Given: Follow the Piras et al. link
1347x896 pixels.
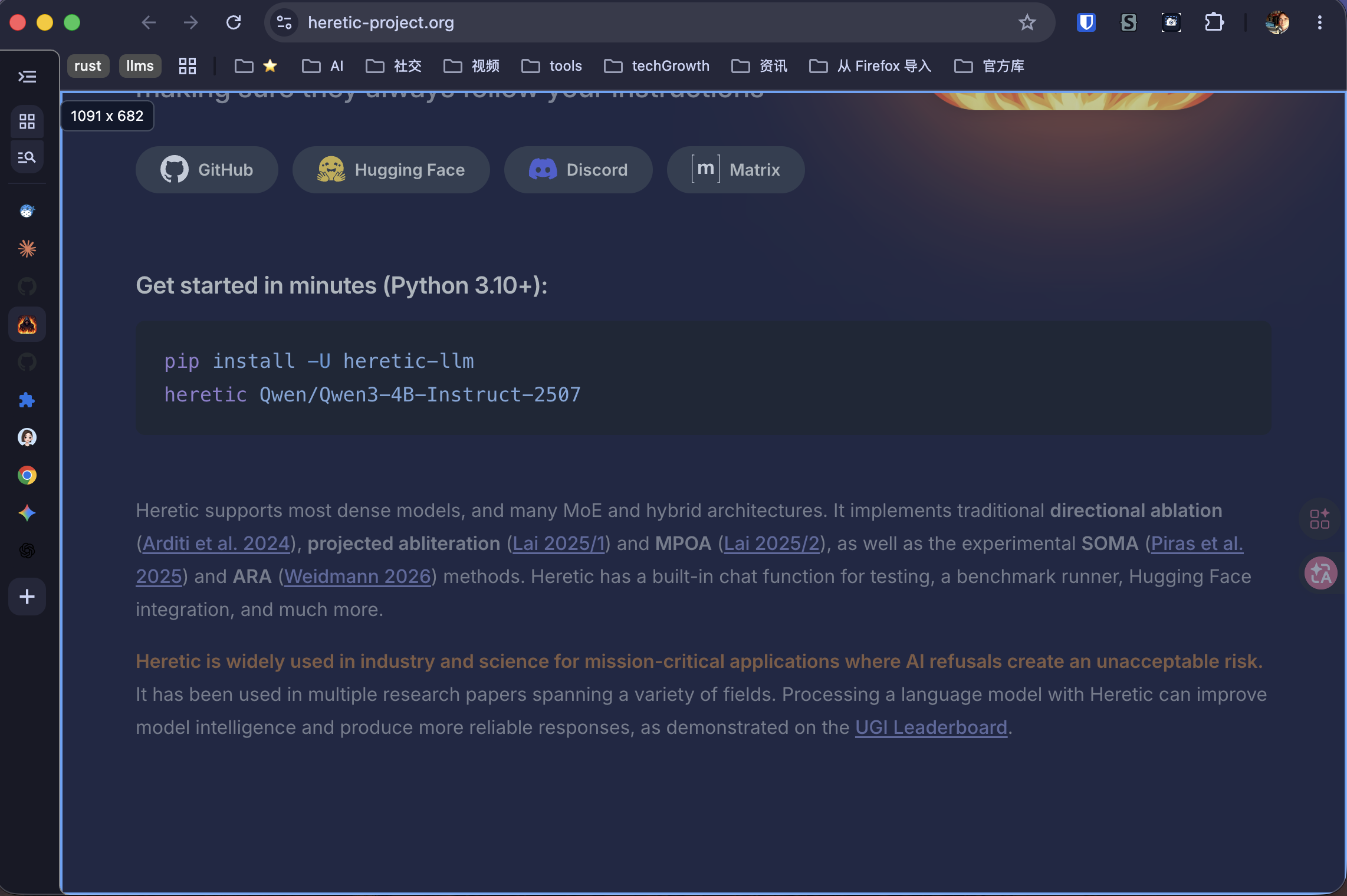Looking at the screenshot, I should [x=1197, y=543].
